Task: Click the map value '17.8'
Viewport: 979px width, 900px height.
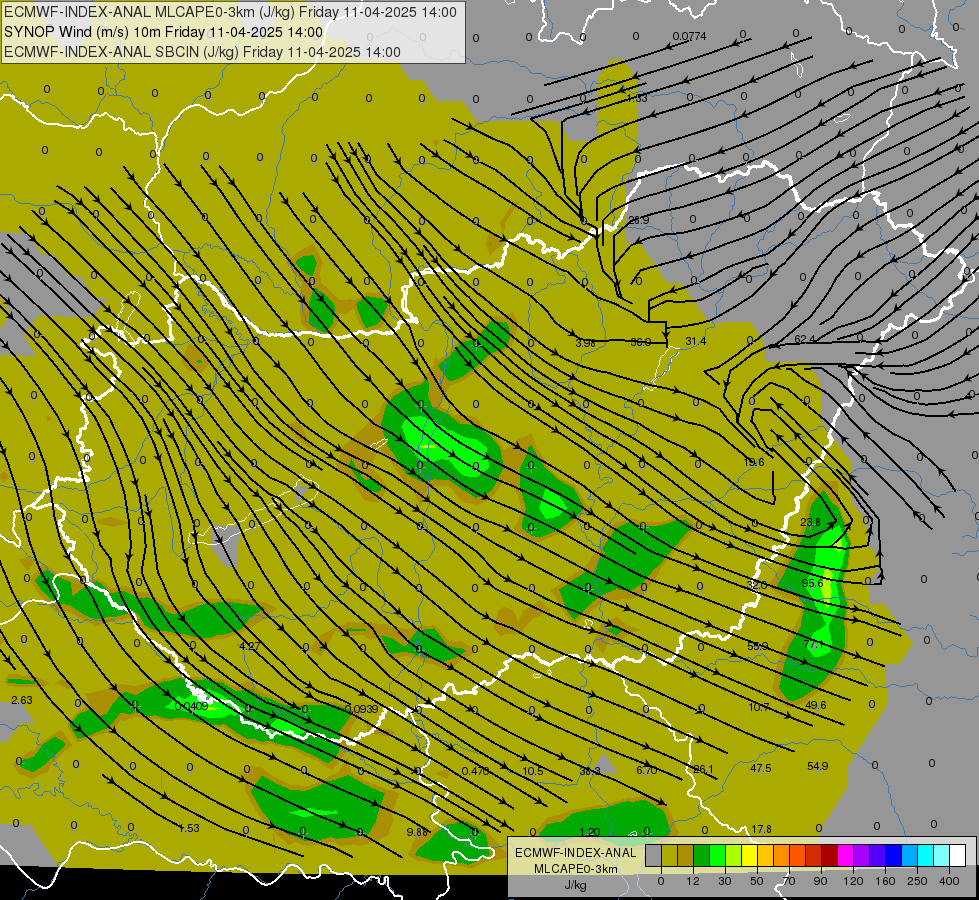Action: coord(761,829)
